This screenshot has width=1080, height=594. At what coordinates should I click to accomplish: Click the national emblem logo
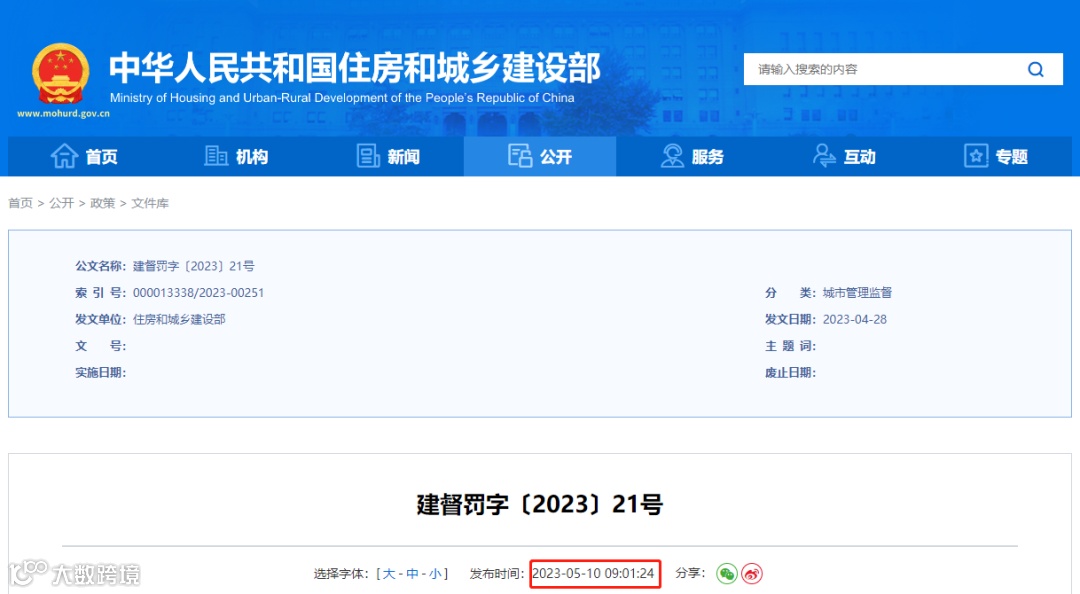61,74
